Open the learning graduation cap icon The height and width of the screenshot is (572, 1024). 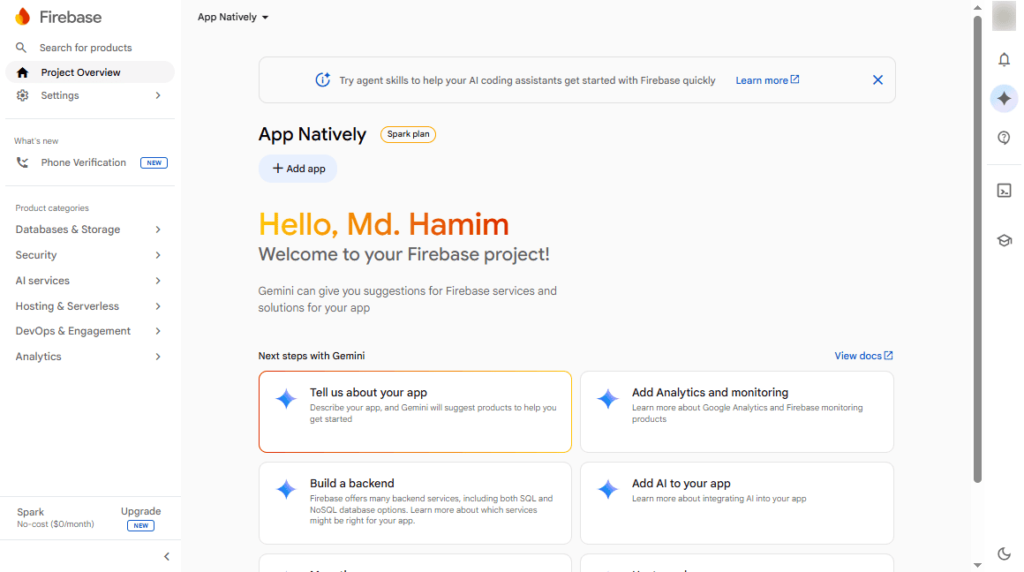pos(1004,240)
